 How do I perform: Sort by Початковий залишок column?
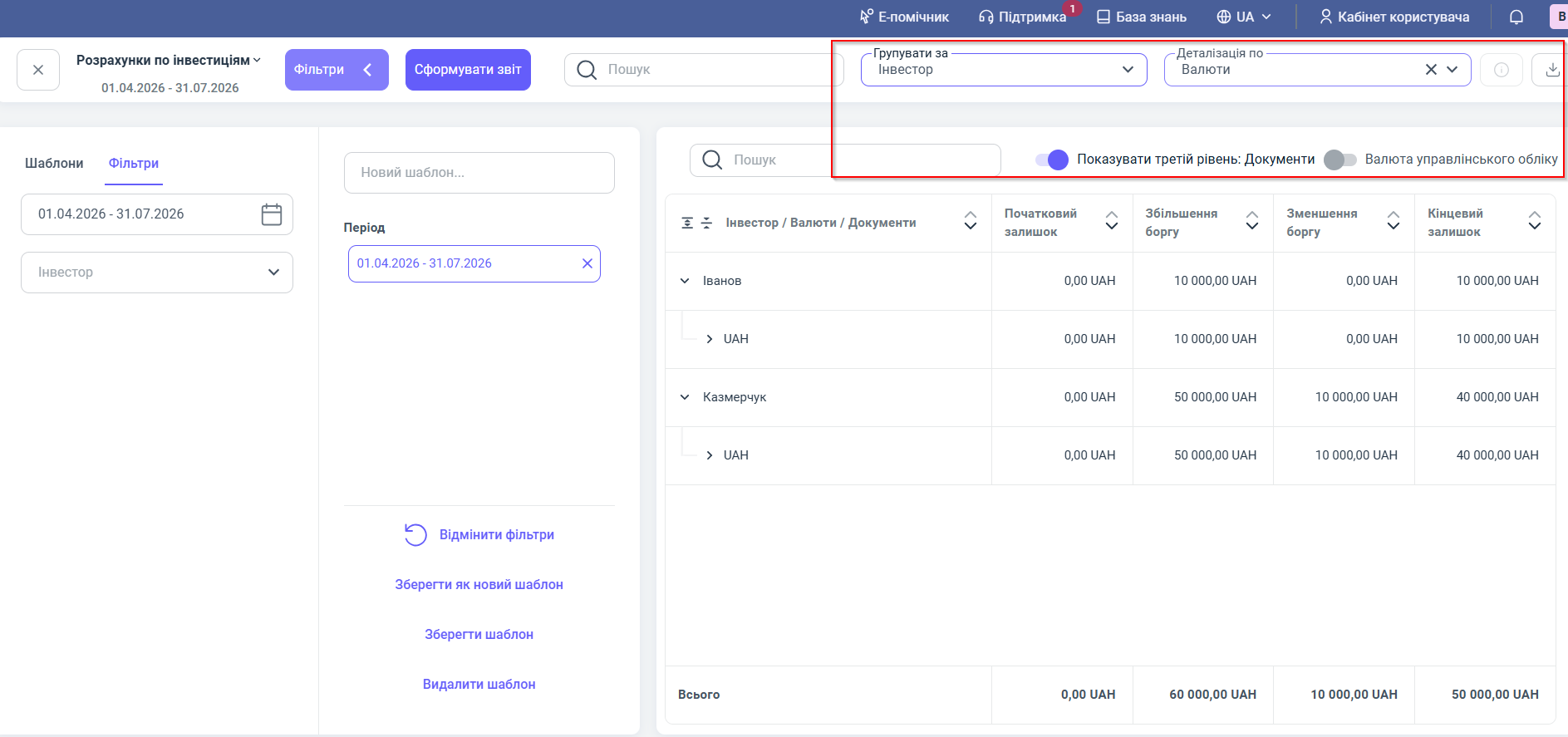tap(1111, 221)
